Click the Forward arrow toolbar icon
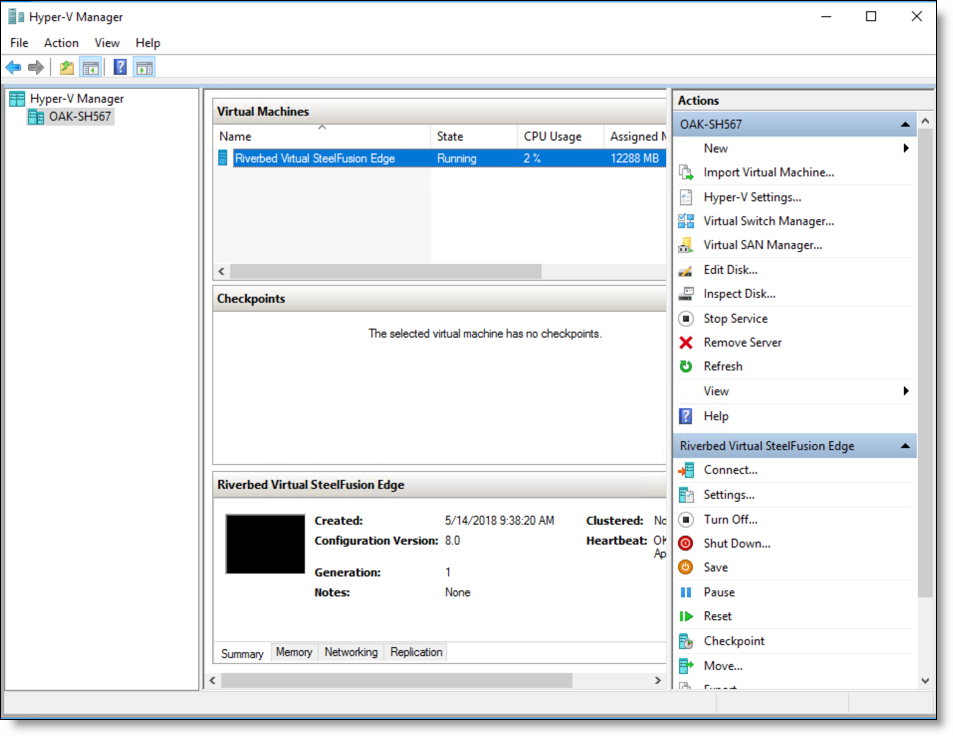953x736 pixels. click(x=36, y=67)
